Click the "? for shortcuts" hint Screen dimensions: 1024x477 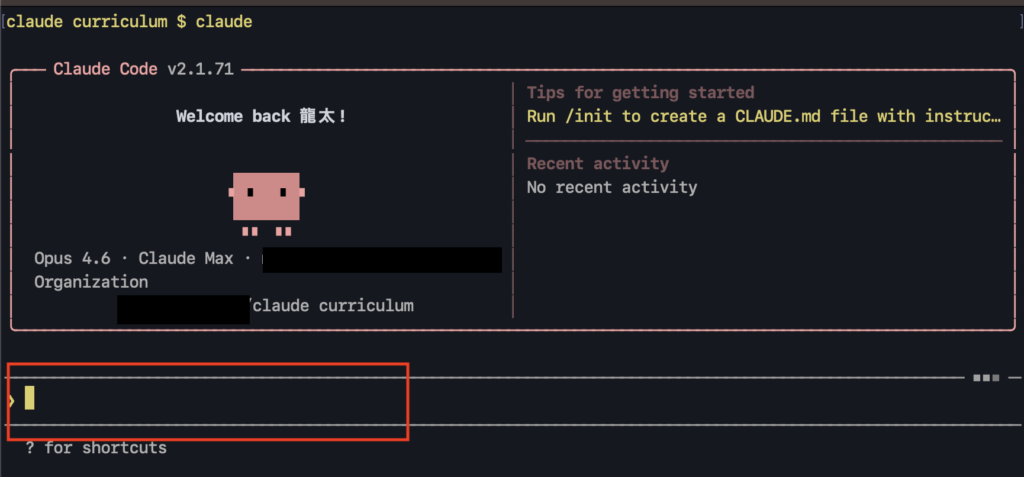[96, 448]
